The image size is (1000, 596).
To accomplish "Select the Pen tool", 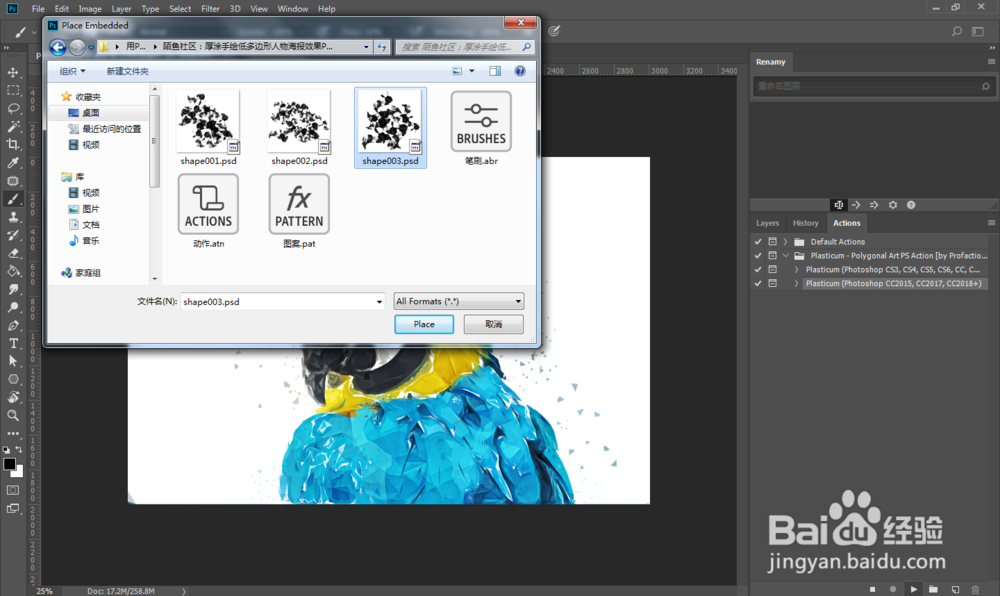I will coord(13,325).
